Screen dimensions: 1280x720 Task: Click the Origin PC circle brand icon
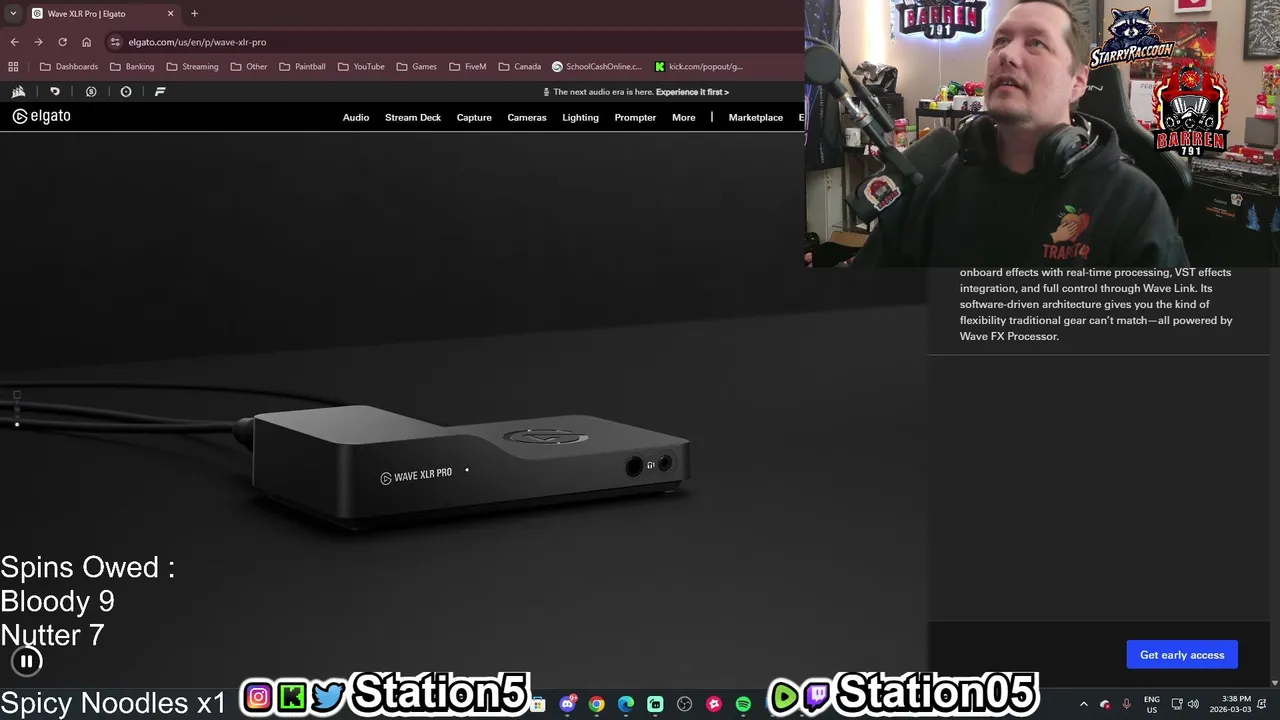[126, 92]
